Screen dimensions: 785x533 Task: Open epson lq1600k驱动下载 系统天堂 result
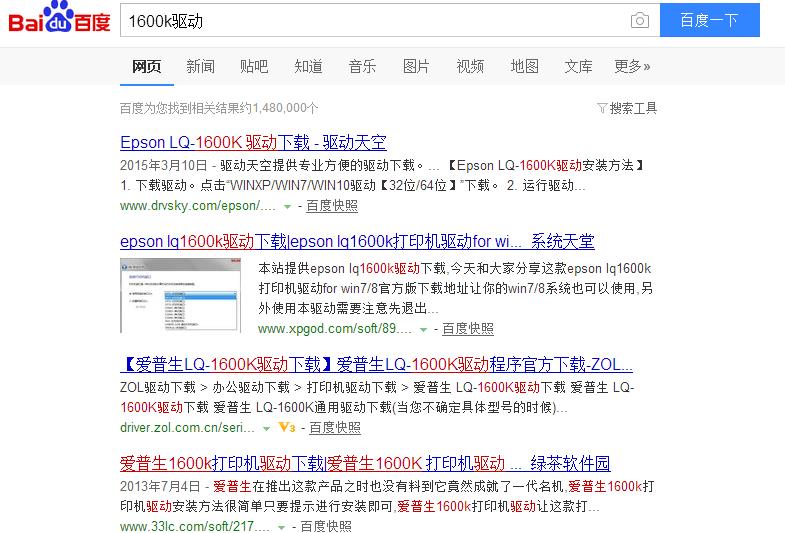[x=357, y=242]
